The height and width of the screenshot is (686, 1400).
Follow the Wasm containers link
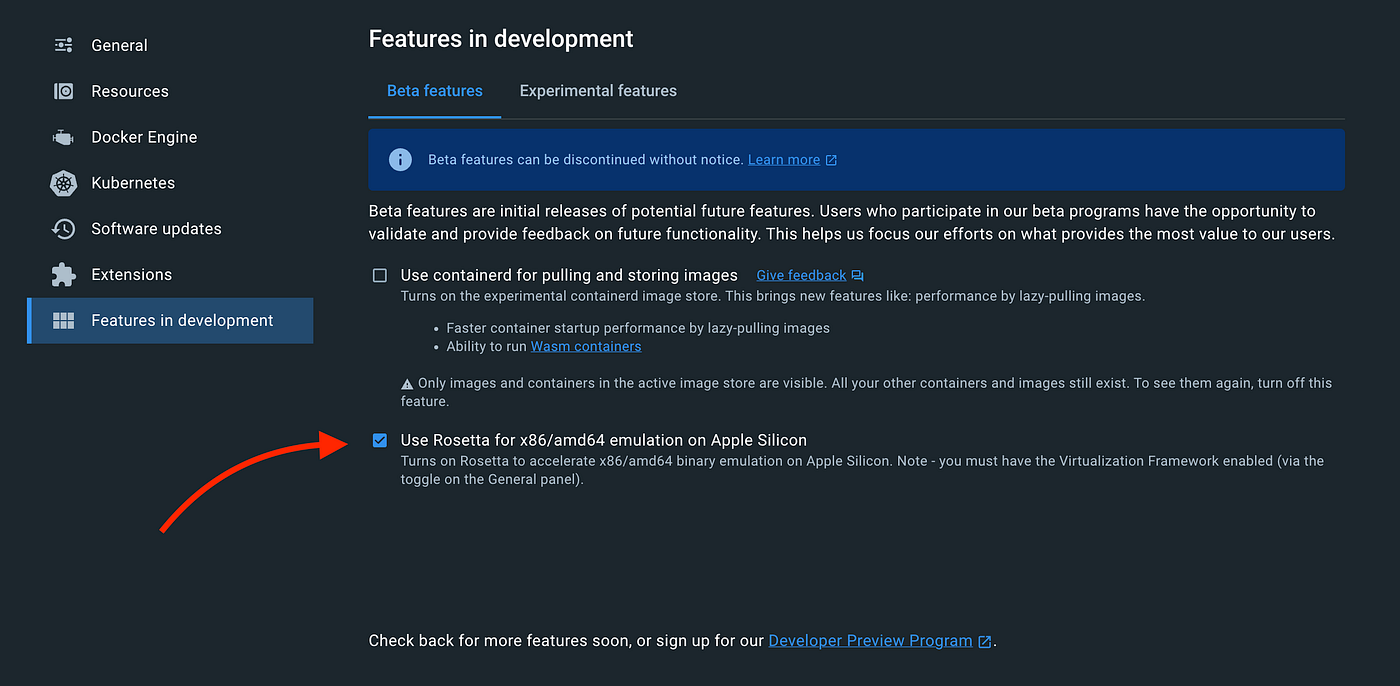click(586, 347)
